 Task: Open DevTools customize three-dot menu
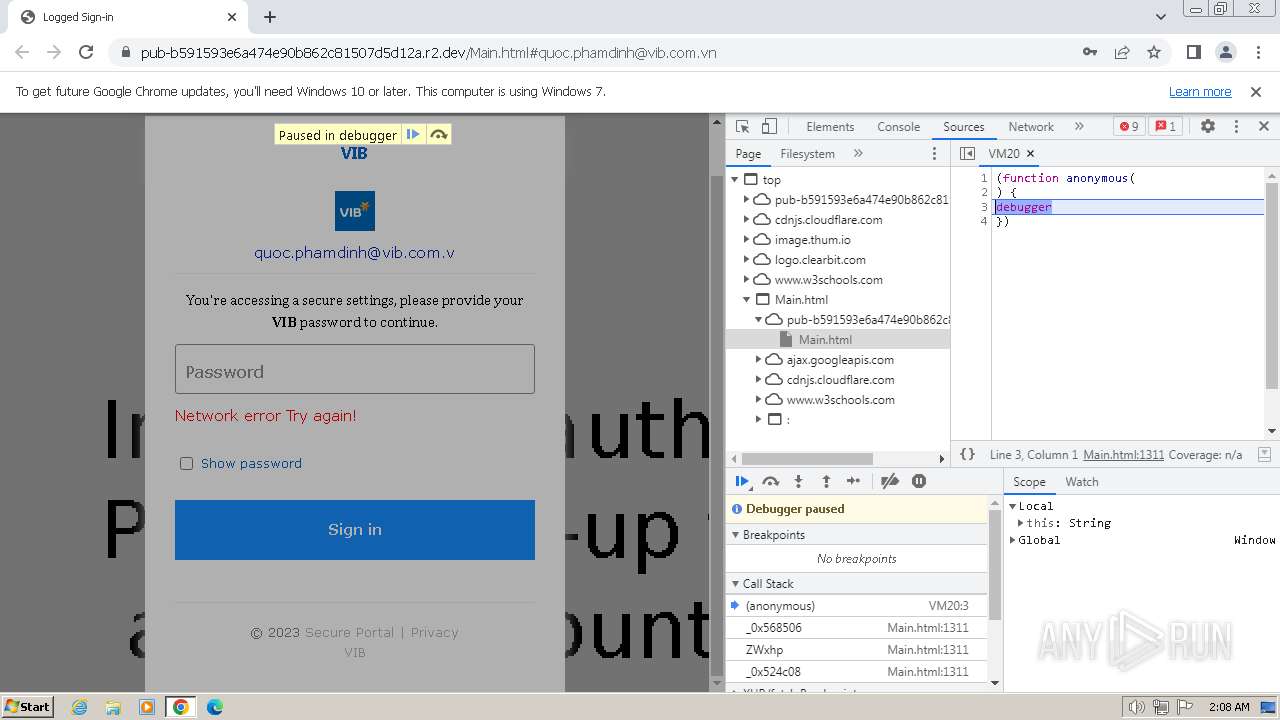[1236, 126]
